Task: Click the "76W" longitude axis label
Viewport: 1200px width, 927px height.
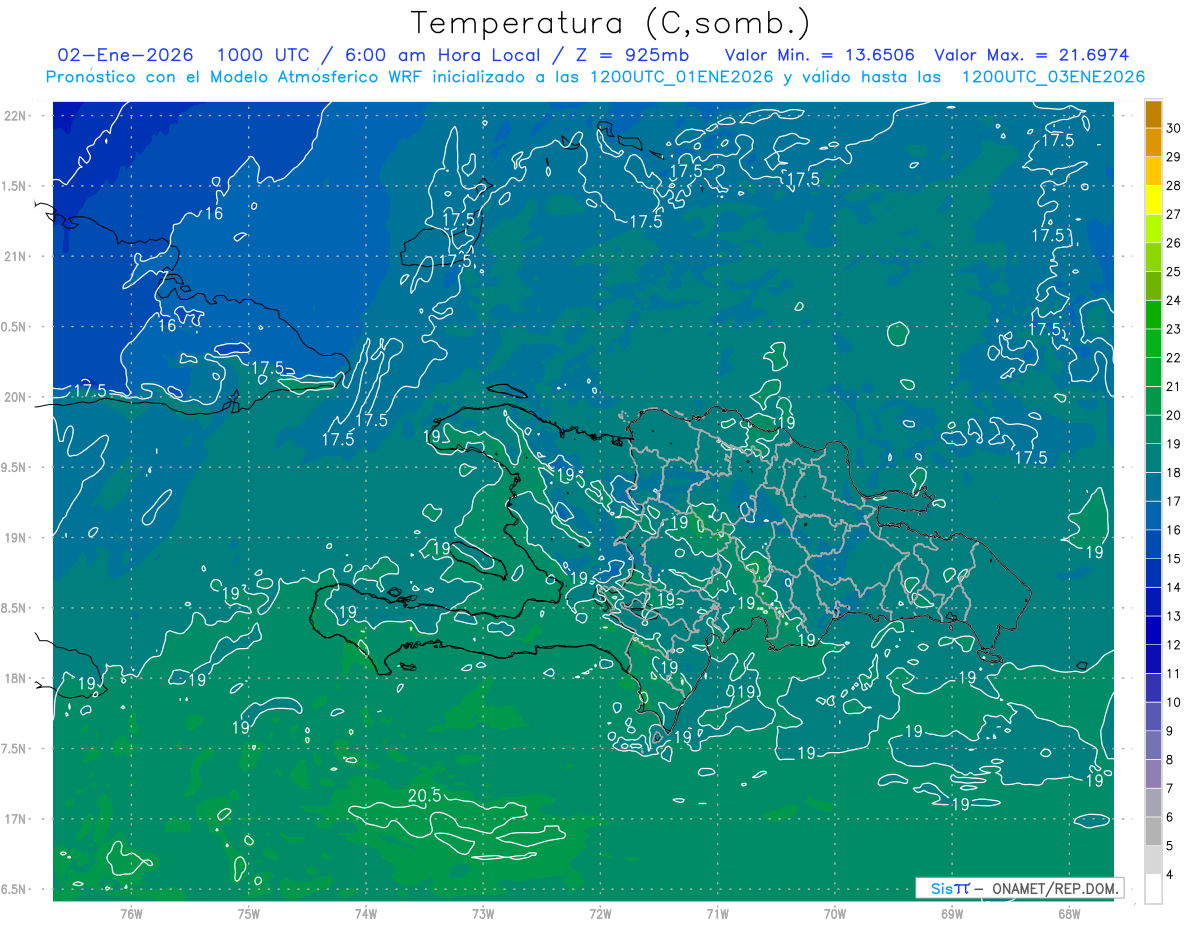Action: point(131,912)
